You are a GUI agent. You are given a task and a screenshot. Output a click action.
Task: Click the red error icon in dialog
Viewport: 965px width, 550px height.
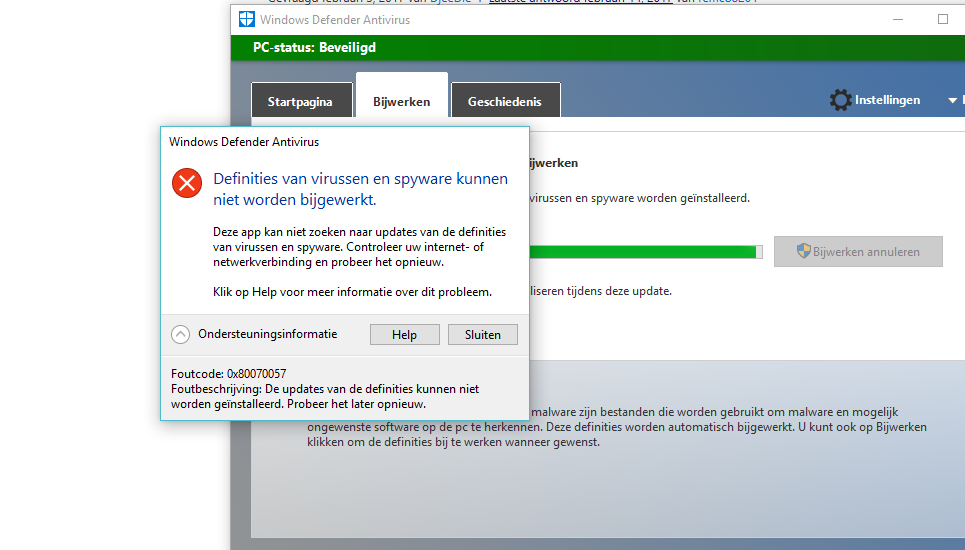coord(187,183)
